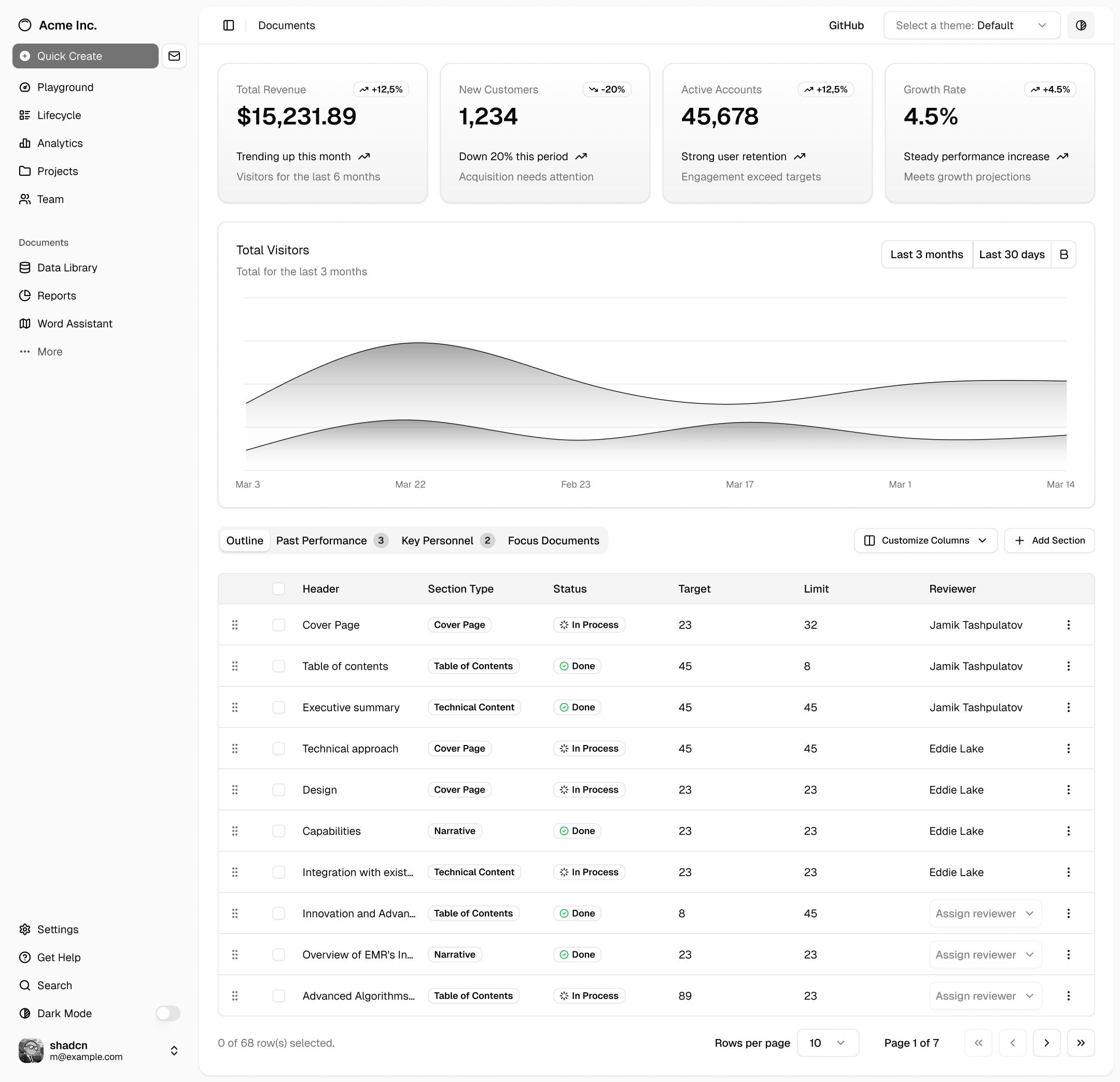Open the Select a theme dropdown
Image resolution: width=1120 pixels, height=1082 pixels.
pos(971,25)
